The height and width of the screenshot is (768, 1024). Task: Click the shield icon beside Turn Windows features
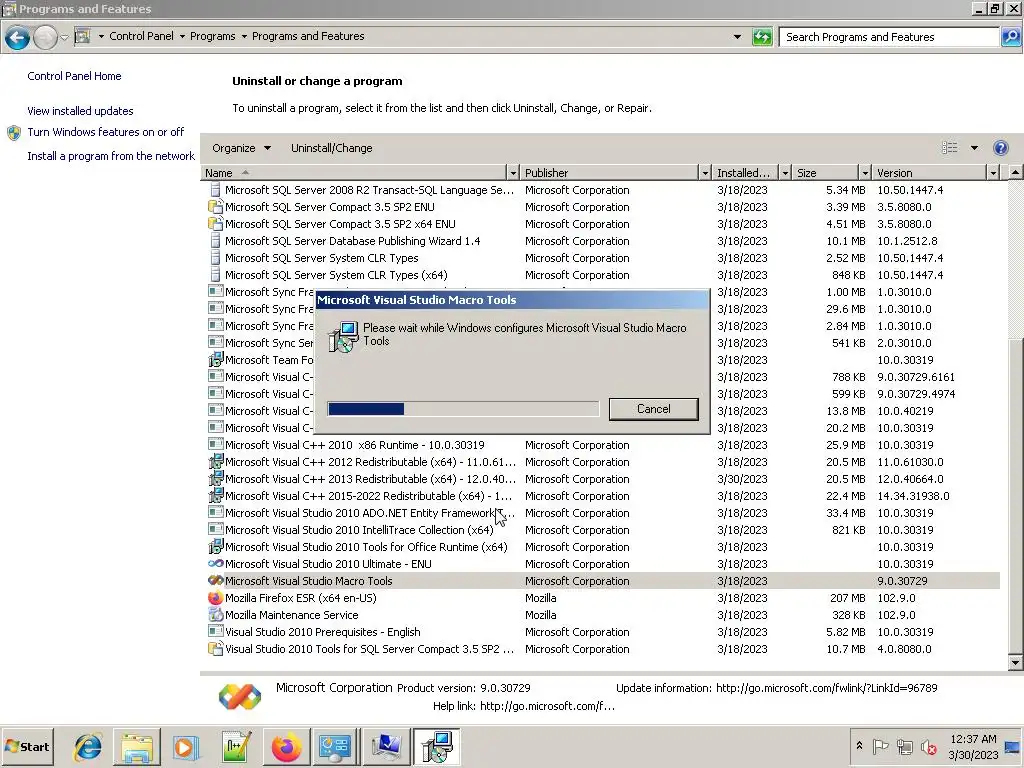14,133
